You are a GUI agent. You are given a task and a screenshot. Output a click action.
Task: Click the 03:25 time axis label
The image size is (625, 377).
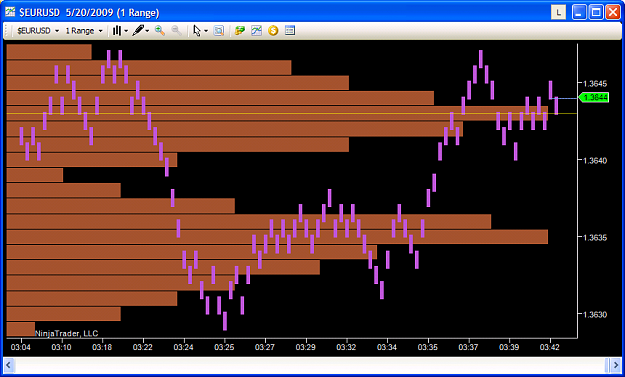point(224,347)
